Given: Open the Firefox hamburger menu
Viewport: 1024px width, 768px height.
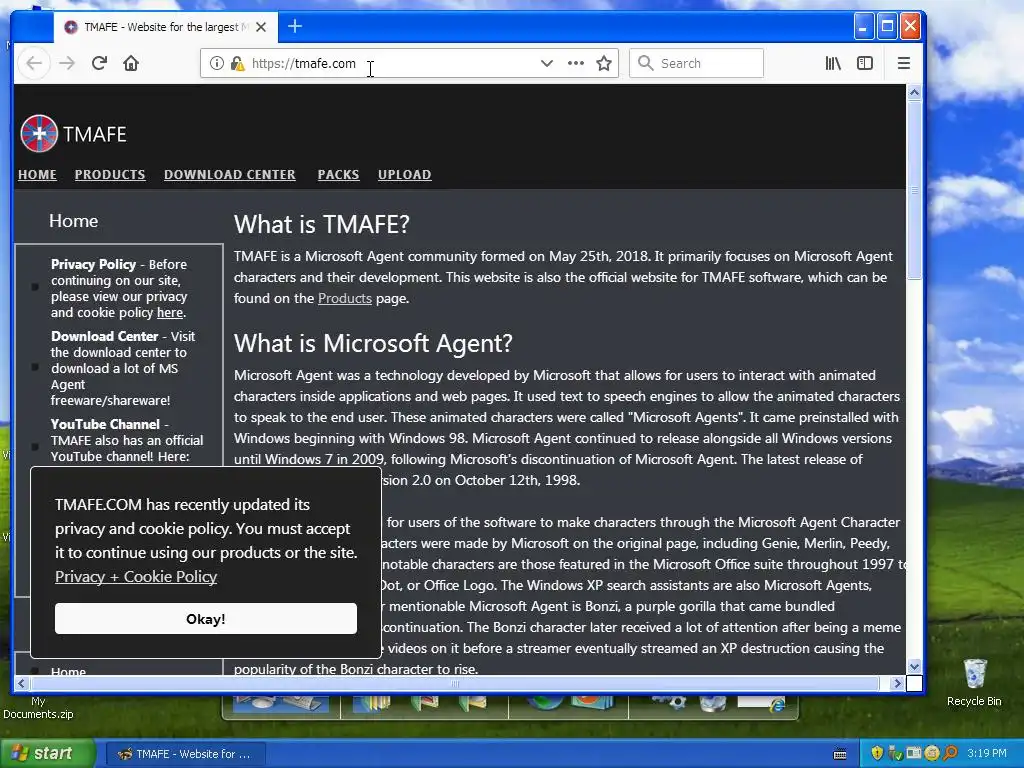Looking at the screenshot, I should tap(904, 63).
